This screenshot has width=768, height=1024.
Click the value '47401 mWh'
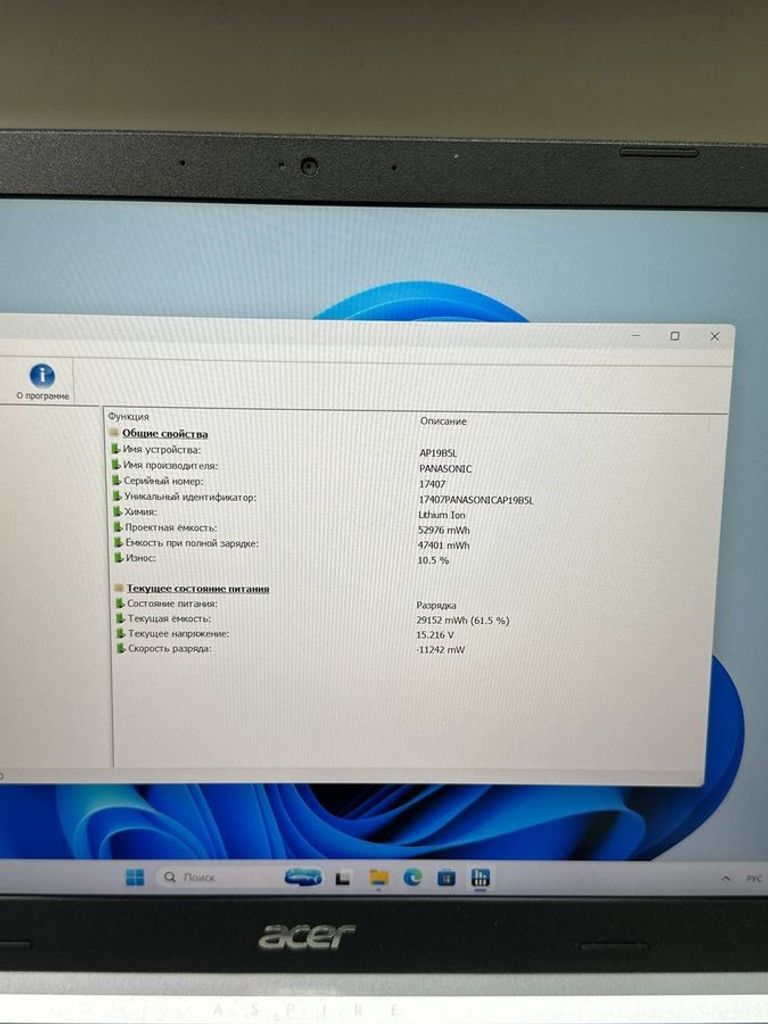(x=443, y=545)
